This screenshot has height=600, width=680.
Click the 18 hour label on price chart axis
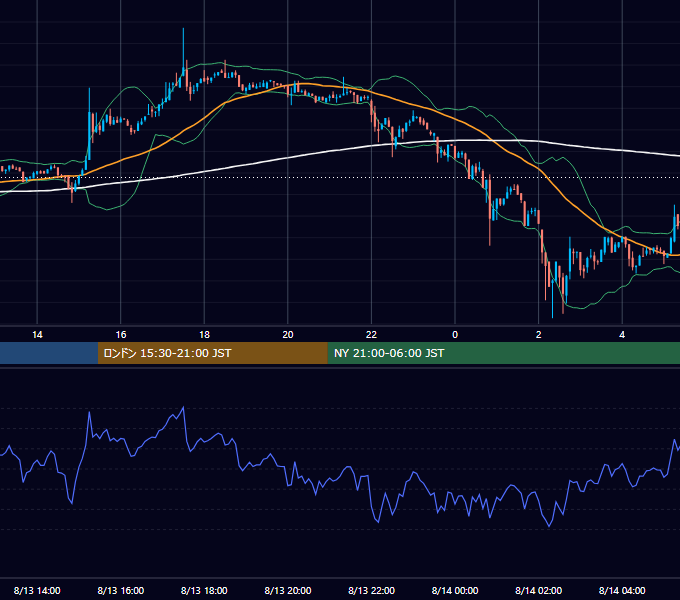tap(204, 335)
